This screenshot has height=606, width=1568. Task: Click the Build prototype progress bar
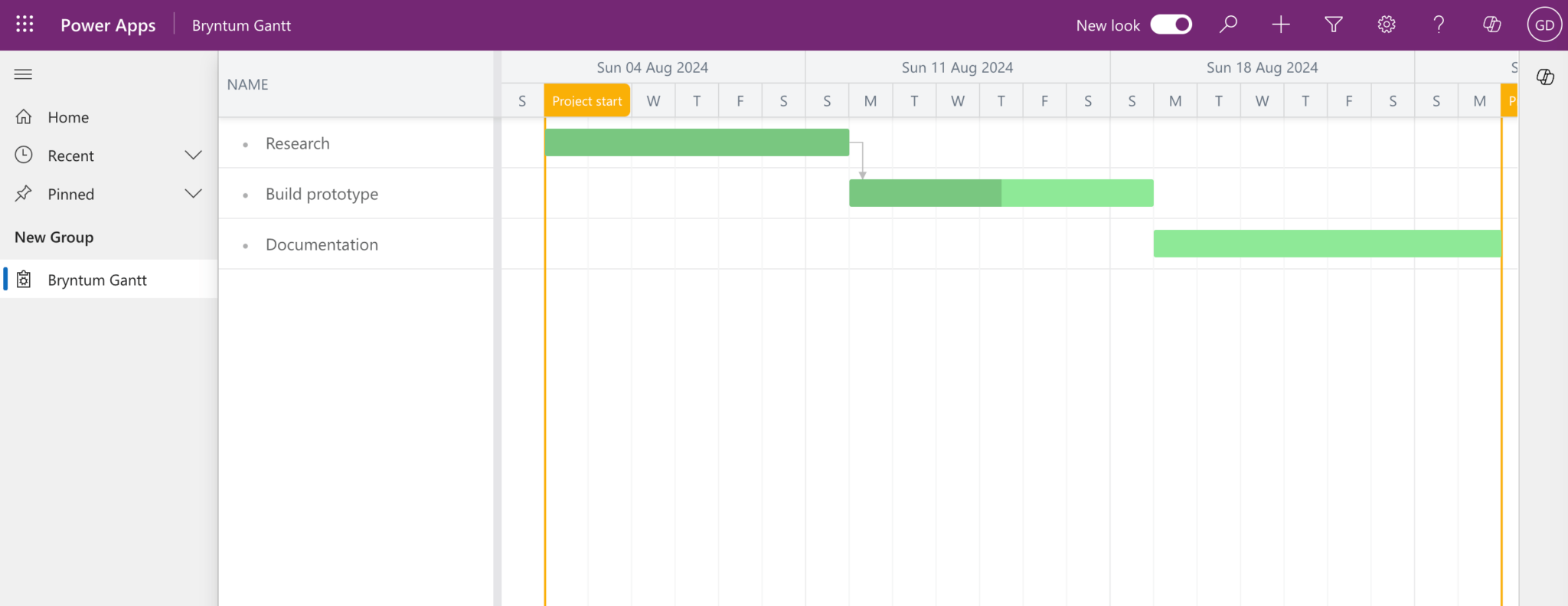click(1001, 193)
